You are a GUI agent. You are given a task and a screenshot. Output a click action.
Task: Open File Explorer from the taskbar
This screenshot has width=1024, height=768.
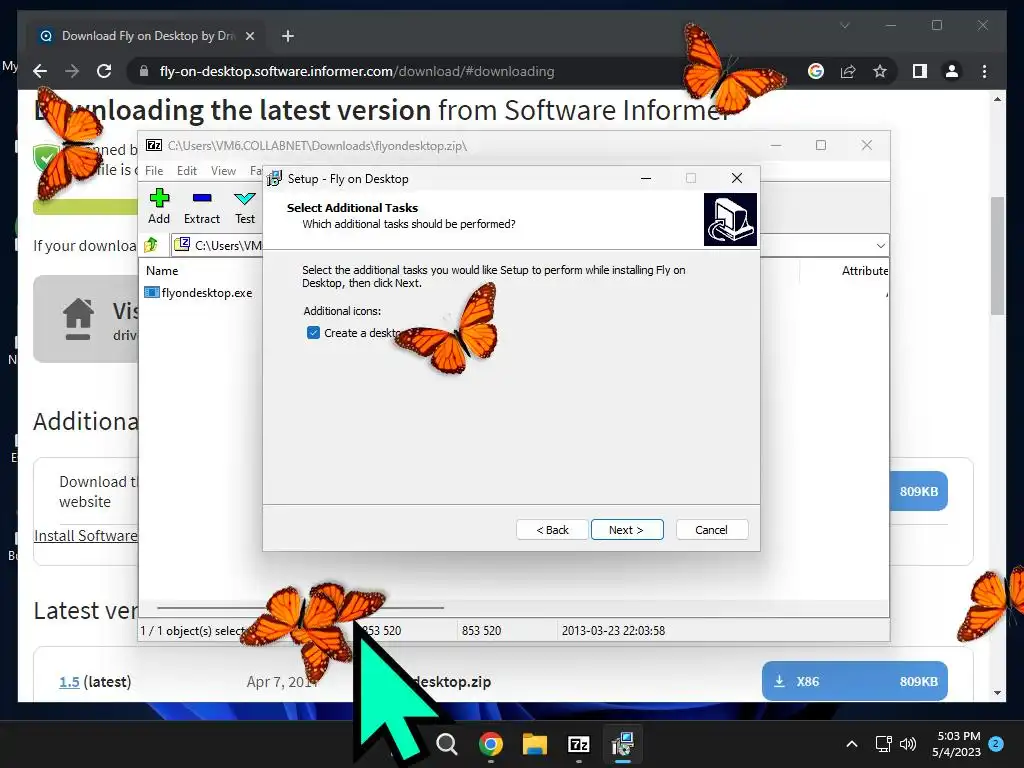point(534,744)
